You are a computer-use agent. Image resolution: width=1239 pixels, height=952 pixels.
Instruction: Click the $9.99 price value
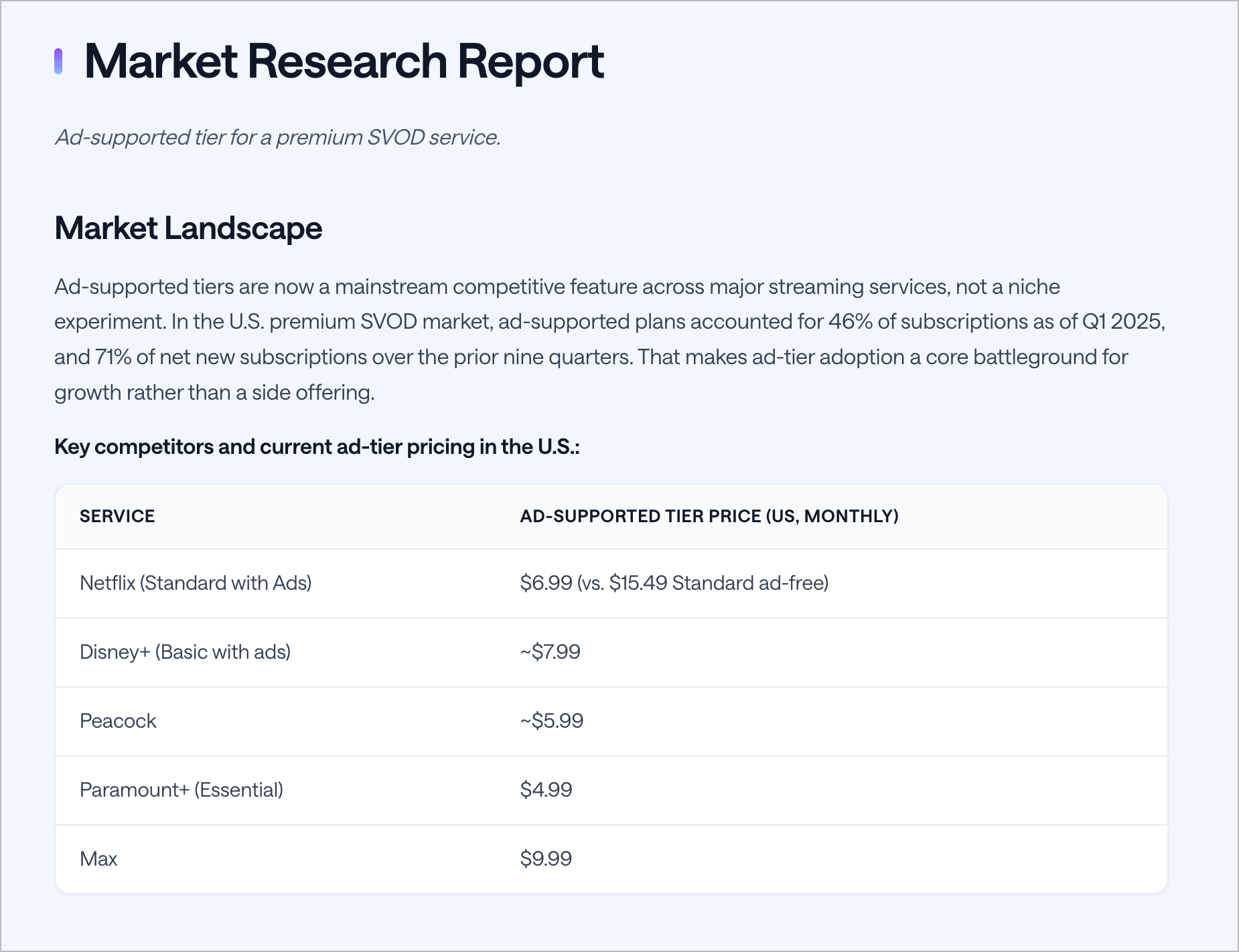click(x=546, y=859)
